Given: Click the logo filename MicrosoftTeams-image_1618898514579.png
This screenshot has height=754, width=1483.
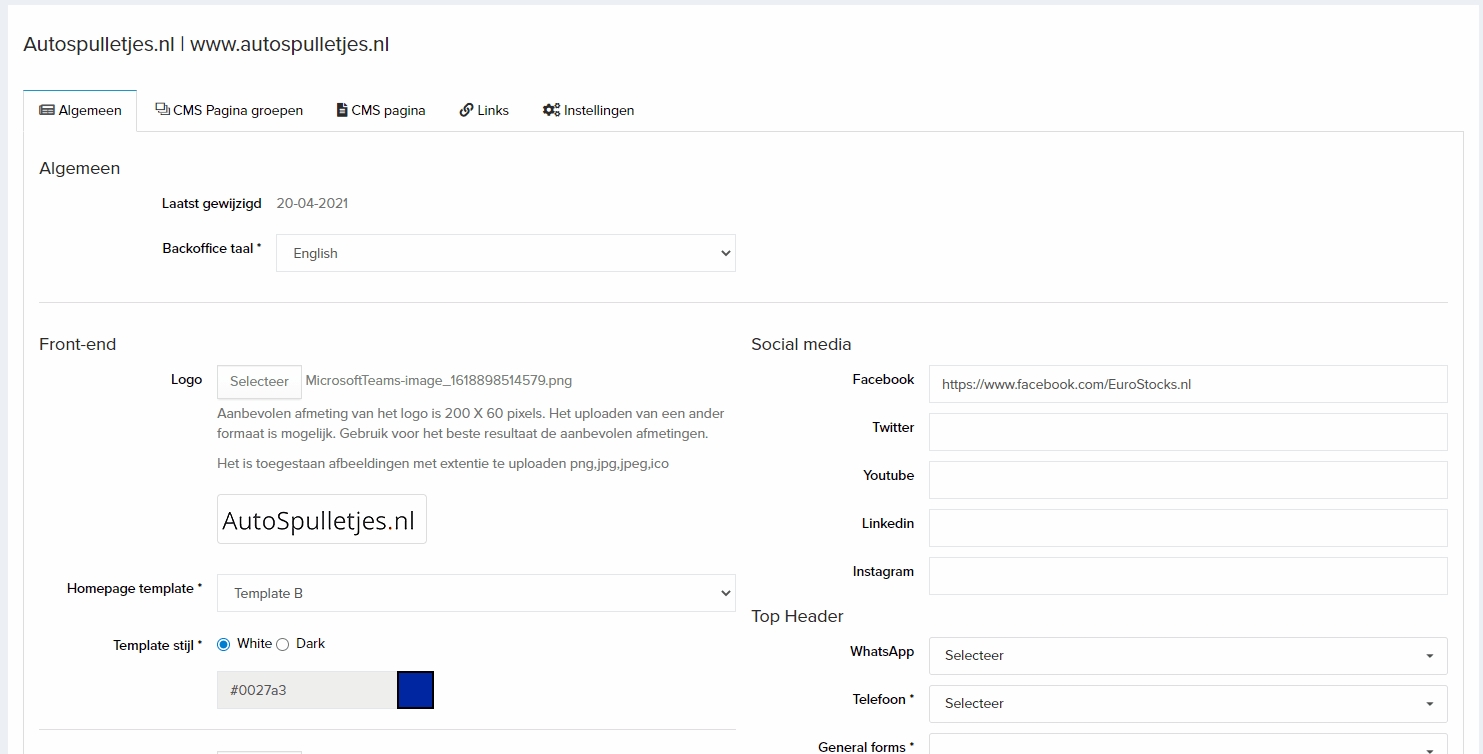Looking at the screenshot, I should point(439,380).
